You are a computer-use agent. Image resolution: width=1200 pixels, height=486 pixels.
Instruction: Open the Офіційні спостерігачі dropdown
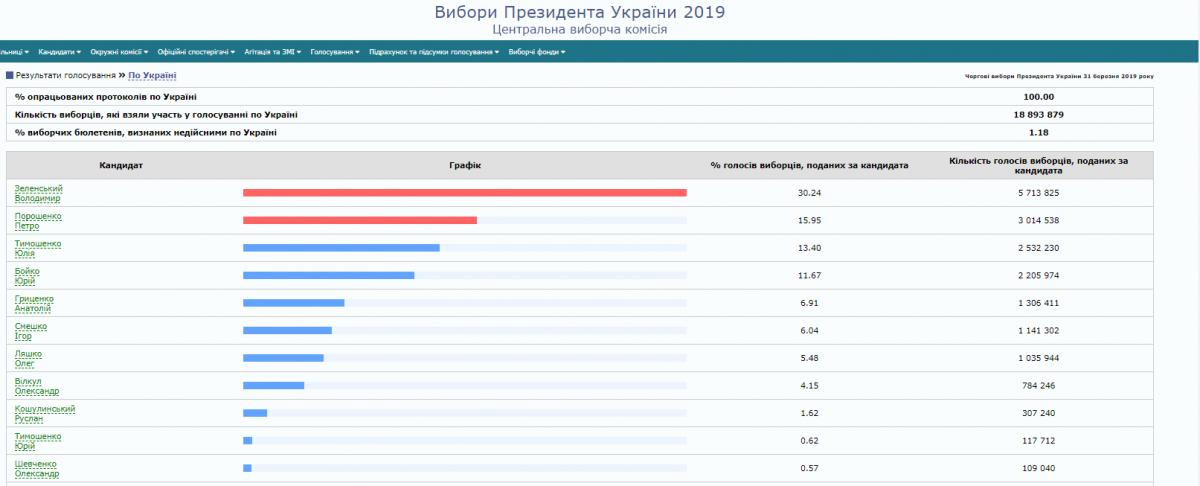pyautogui.click(x=192, y=52)
